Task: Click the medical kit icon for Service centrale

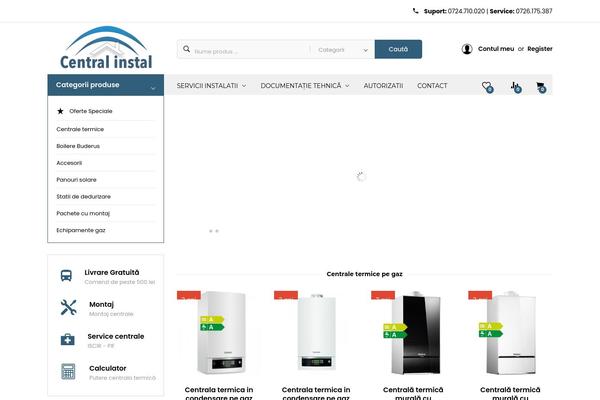Action: click(x=68, y=339)
